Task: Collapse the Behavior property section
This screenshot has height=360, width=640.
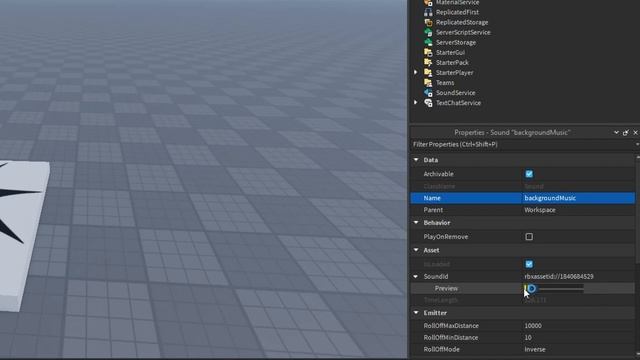Action: coord(416,222)
